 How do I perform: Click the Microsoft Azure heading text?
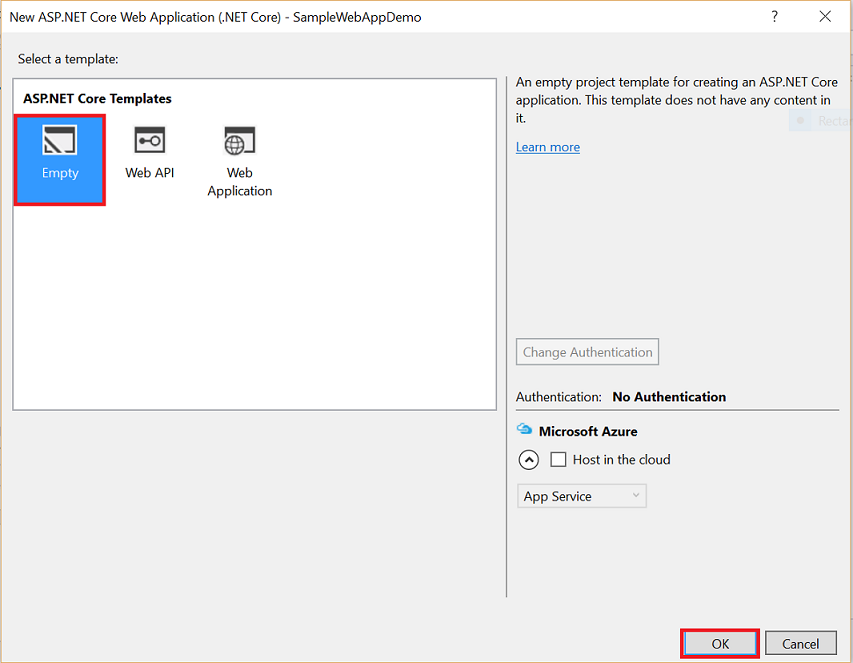pos(588,431)
